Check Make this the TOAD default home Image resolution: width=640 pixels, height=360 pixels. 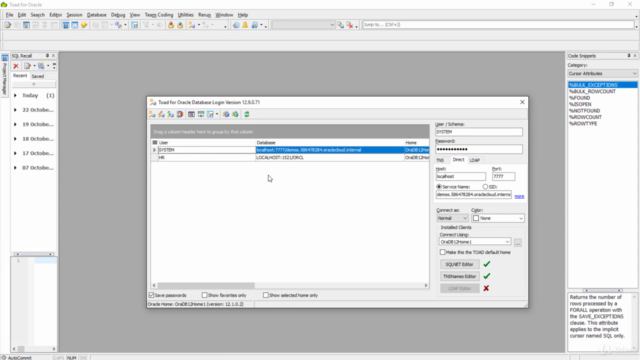[x=442, y=252]
